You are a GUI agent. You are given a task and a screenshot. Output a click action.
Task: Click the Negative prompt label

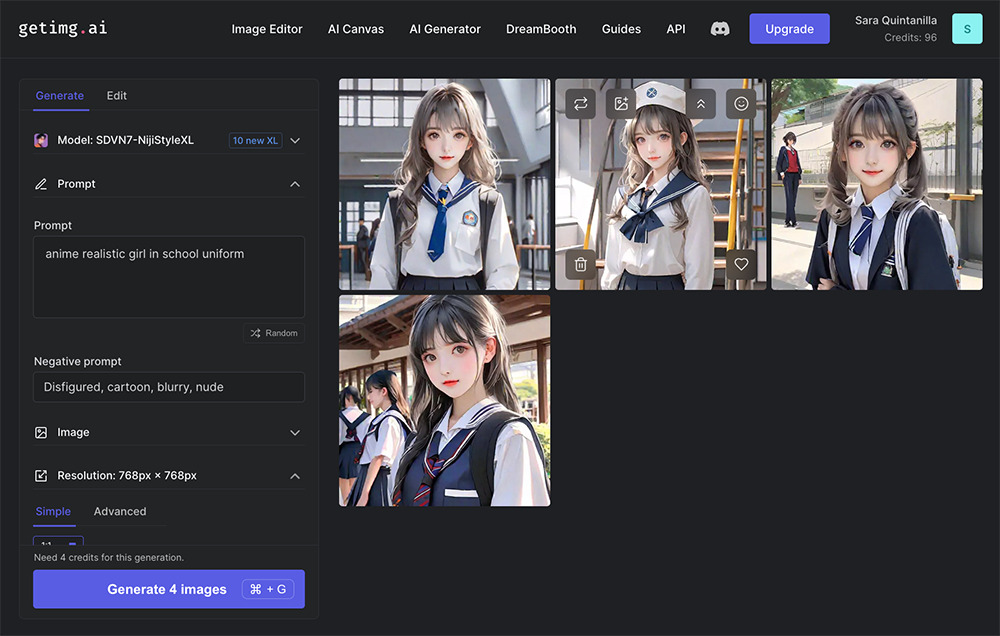[x=77, y=362]
